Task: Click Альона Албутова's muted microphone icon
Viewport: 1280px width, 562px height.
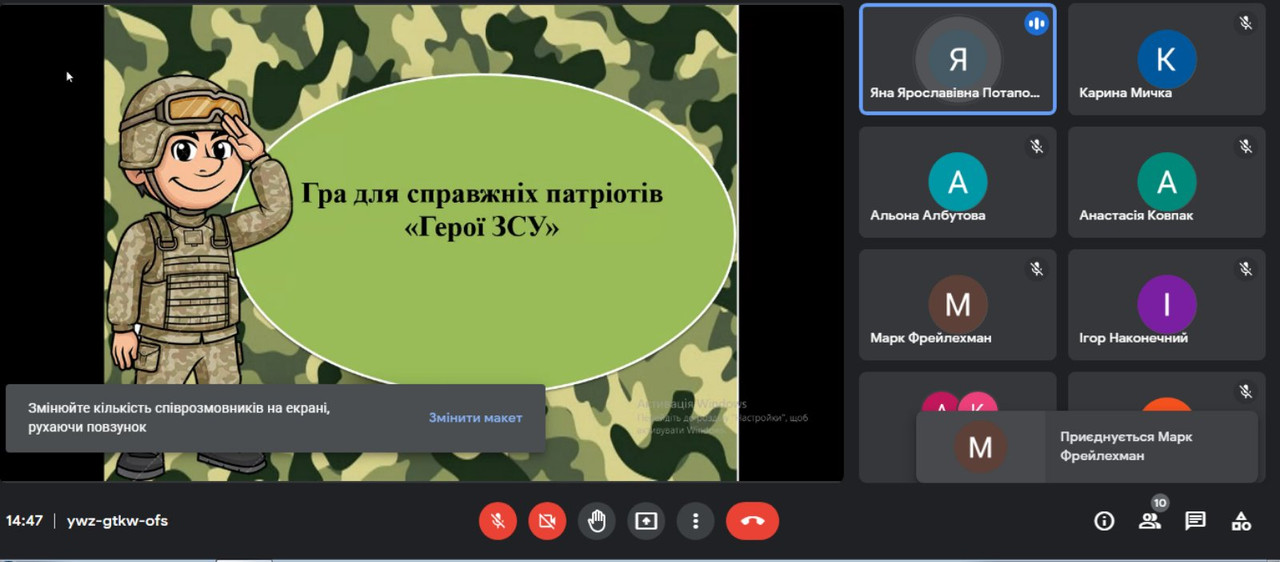Action: pos(1037,146)
